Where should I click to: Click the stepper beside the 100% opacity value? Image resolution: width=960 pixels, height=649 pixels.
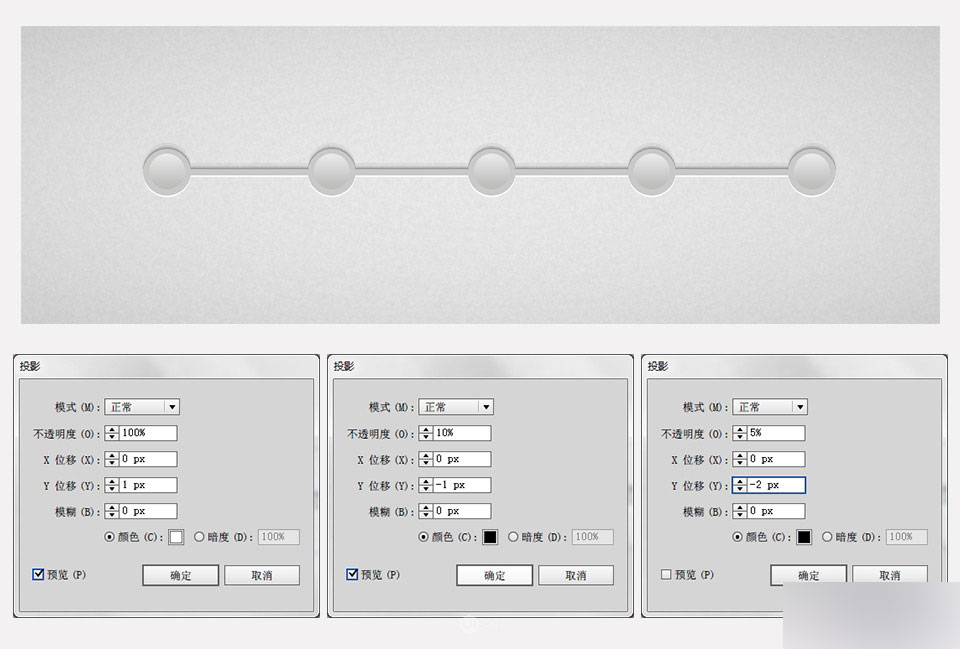coord(112,433)
